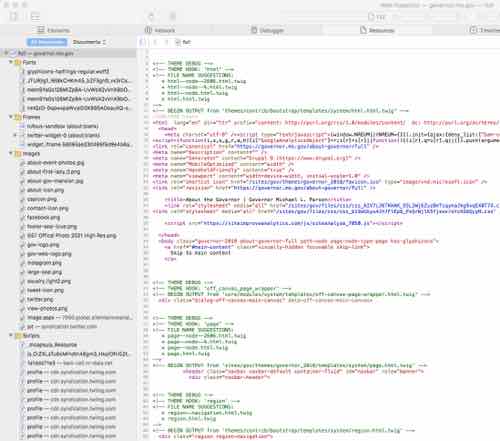The width and height of the screenshot is (500, 441).
Task: Go back in content view history
Action: pos(155,42)
